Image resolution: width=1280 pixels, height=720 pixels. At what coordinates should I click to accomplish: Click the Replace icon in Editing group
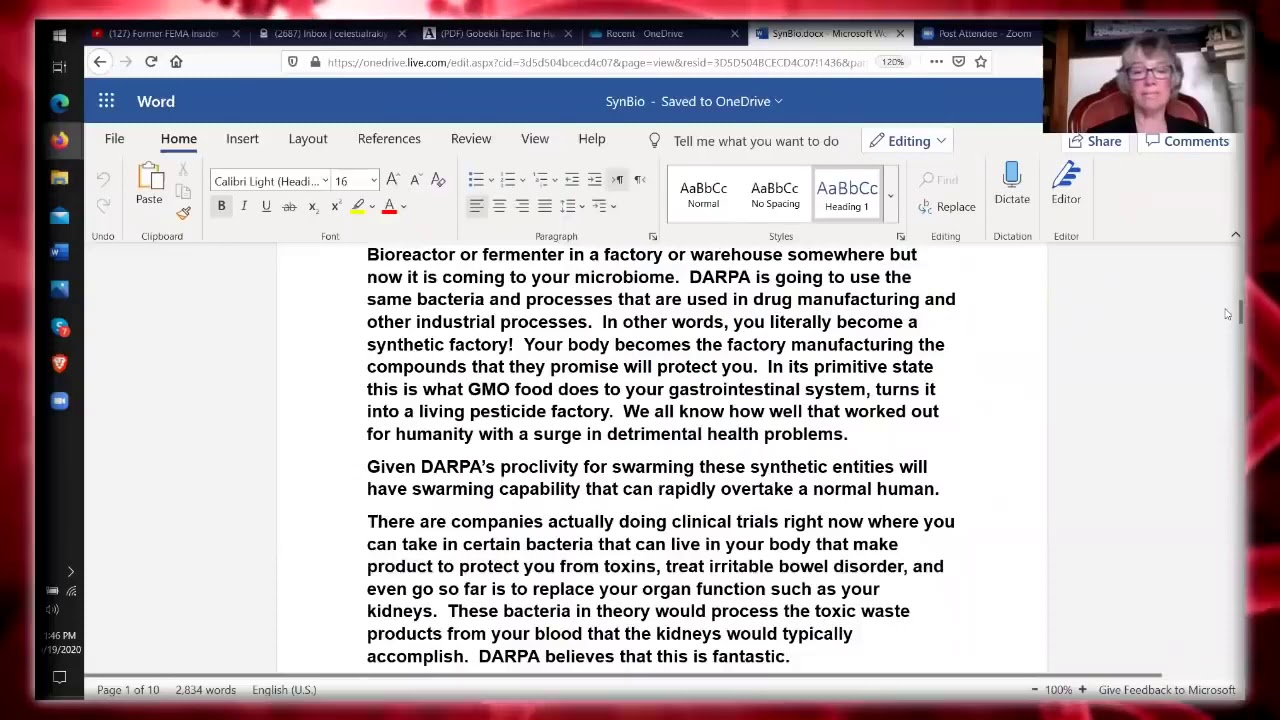(926, 207)
